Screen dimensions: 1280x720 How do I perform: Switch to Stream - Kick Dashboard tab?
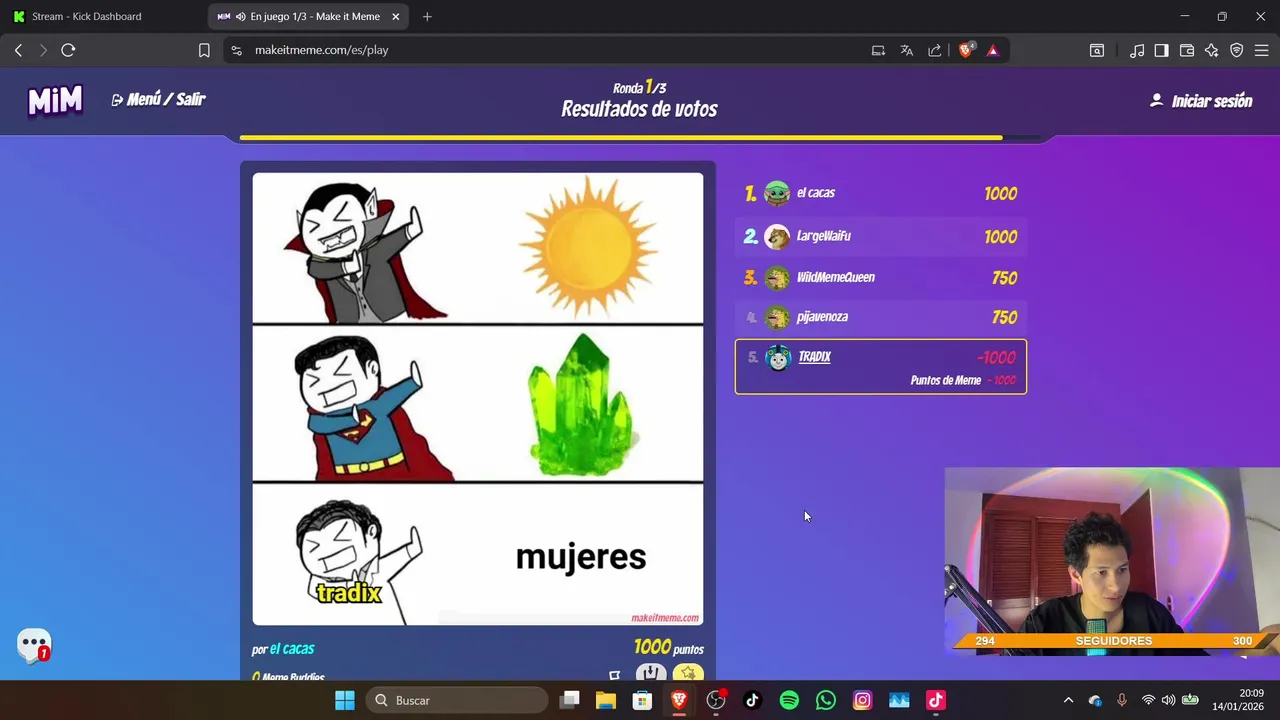click(101, 16)
